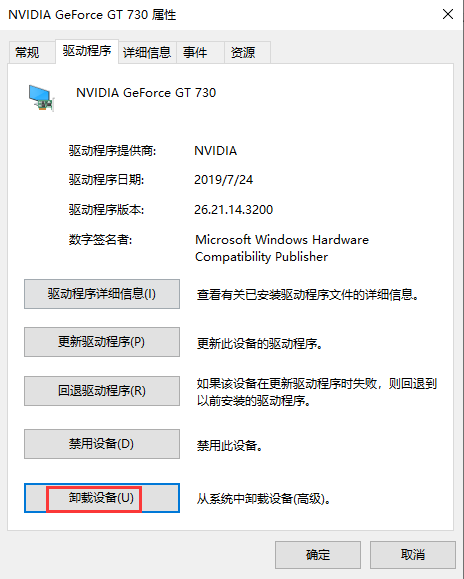Click the 驱动程序详细信息(I) button
The height and width of the screenshot is (579, 464).
tap(102, 294)
